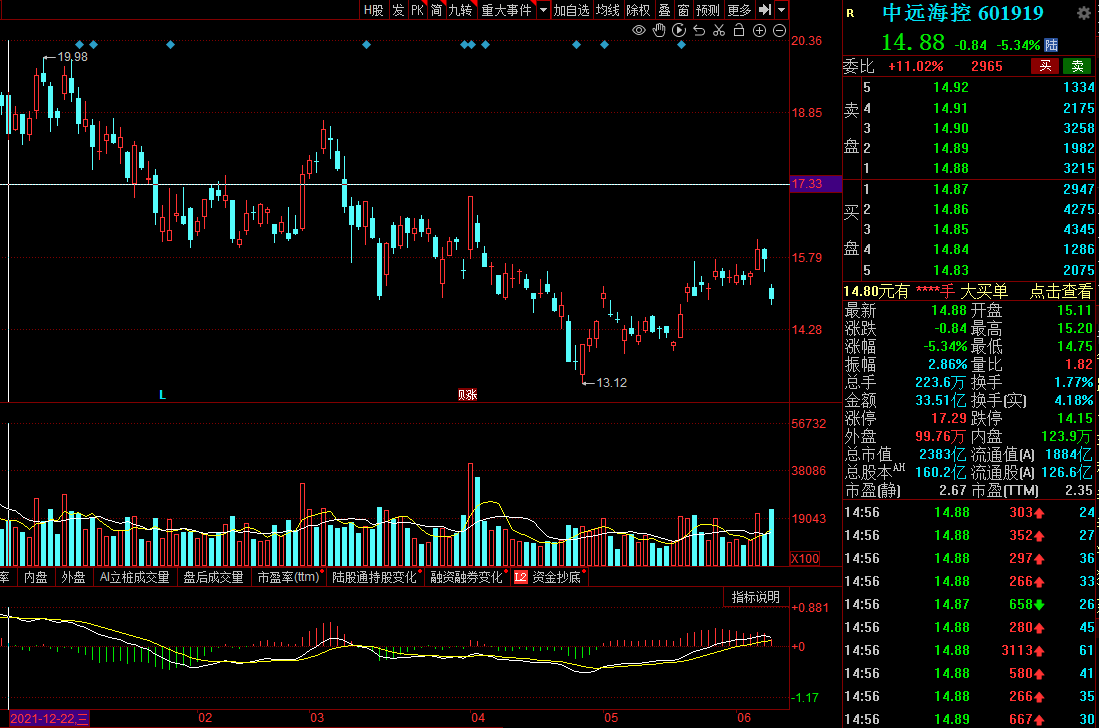Select the 市盈率(ttm) indicator tab

[x=288, y=577]
